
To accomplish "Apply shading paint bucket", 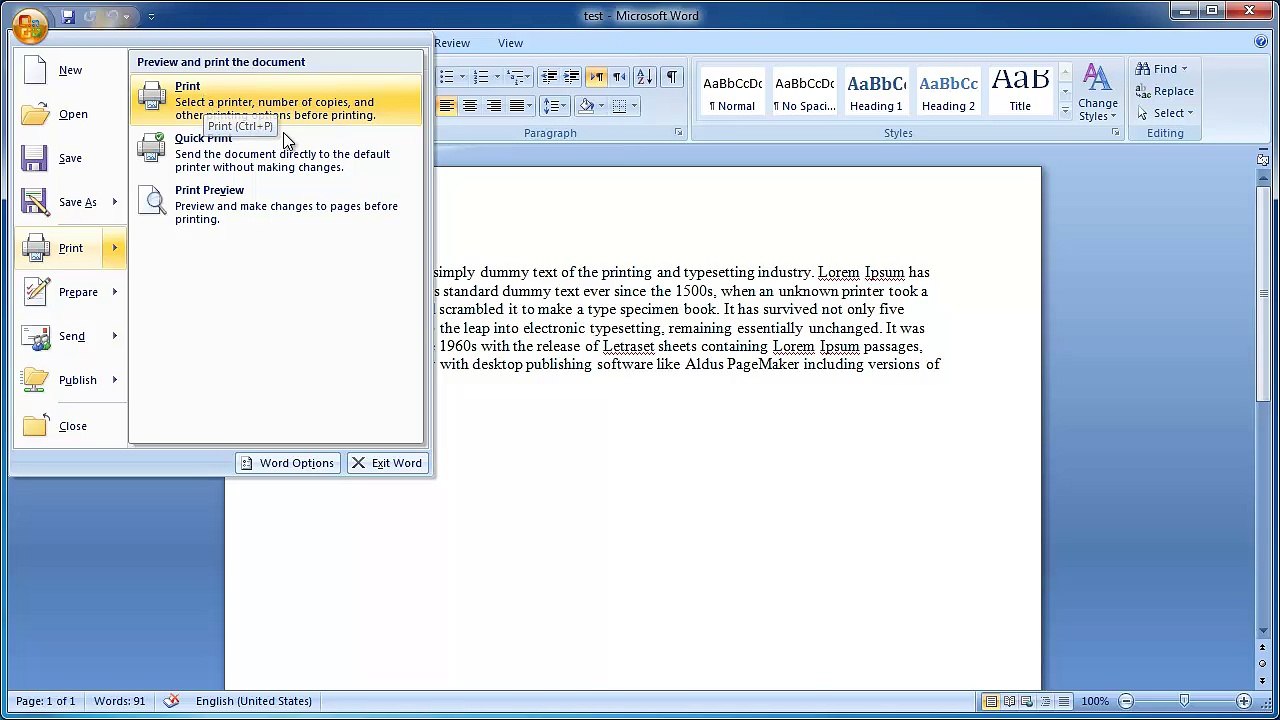I will point(584,106).
